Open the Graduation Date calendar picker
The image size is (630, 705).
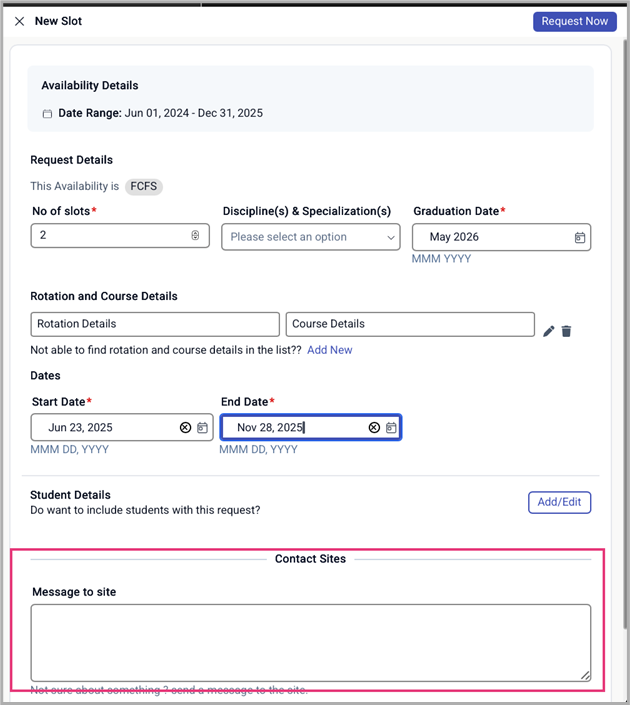pyautogui.click(x=579, y=238)
